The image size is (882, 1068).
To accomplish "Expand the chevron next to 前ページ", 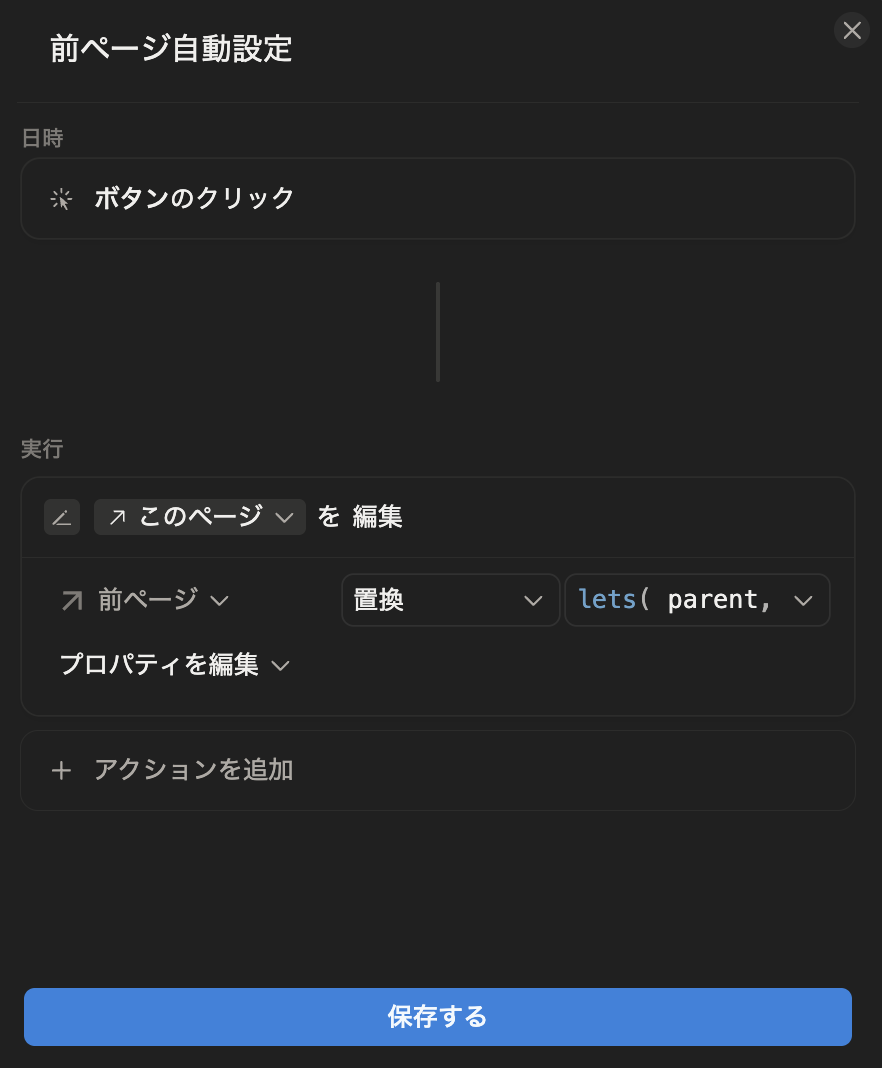I will pos(219,601).
